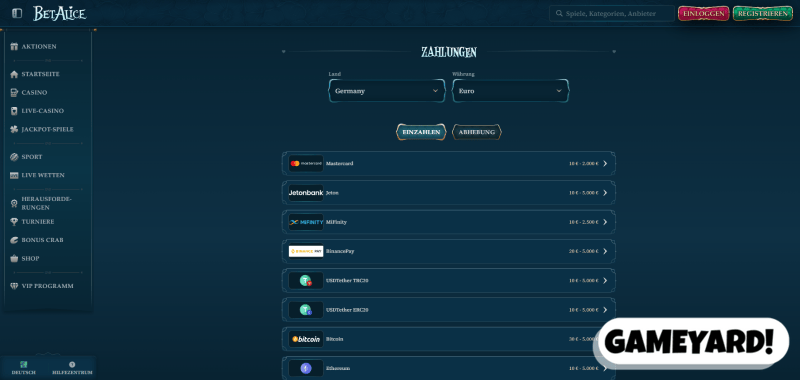Open Hilfezentrum via the help icon
The height and width of the screenshot is (380, 800).
click(x=72, y=364)
